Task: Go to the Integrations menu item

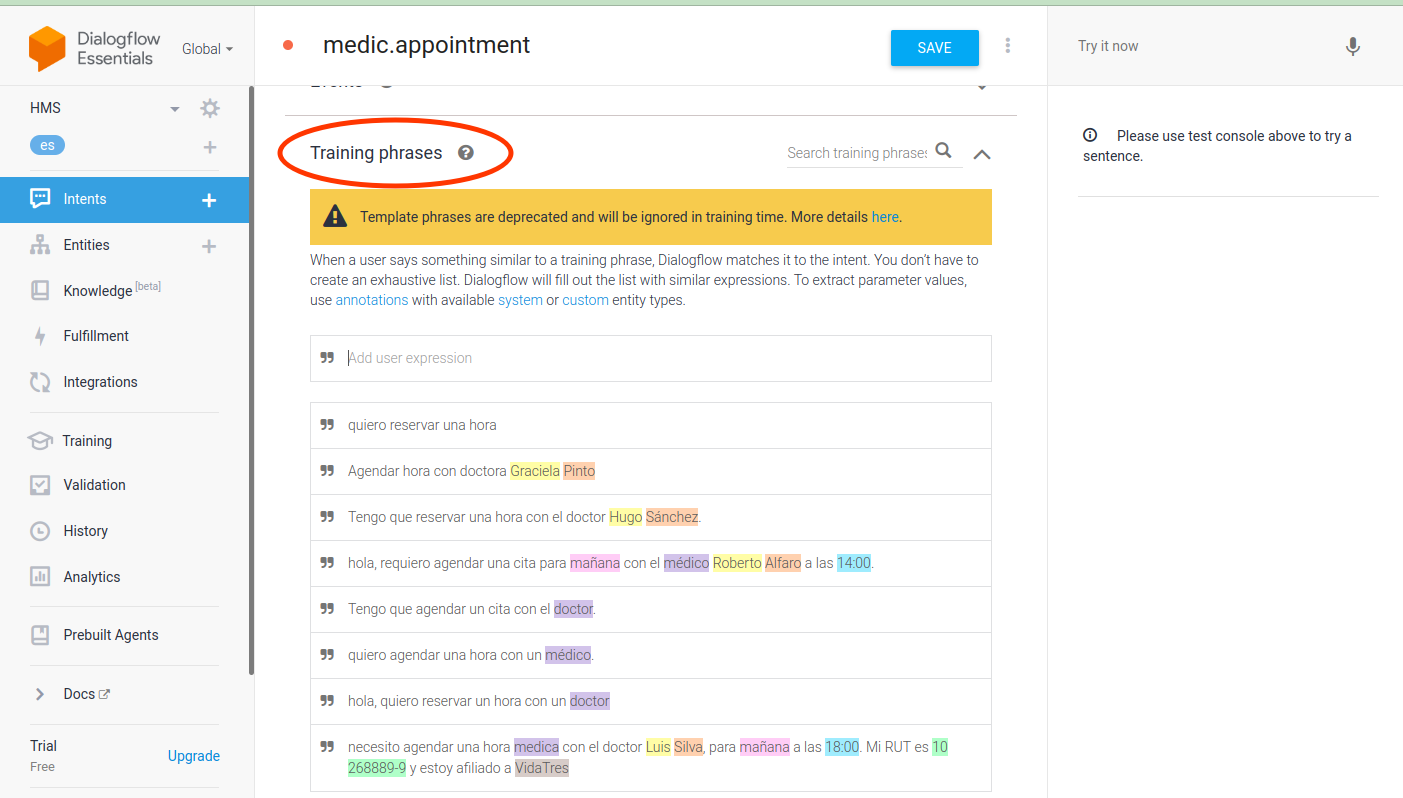Action: tap(100, 382)
